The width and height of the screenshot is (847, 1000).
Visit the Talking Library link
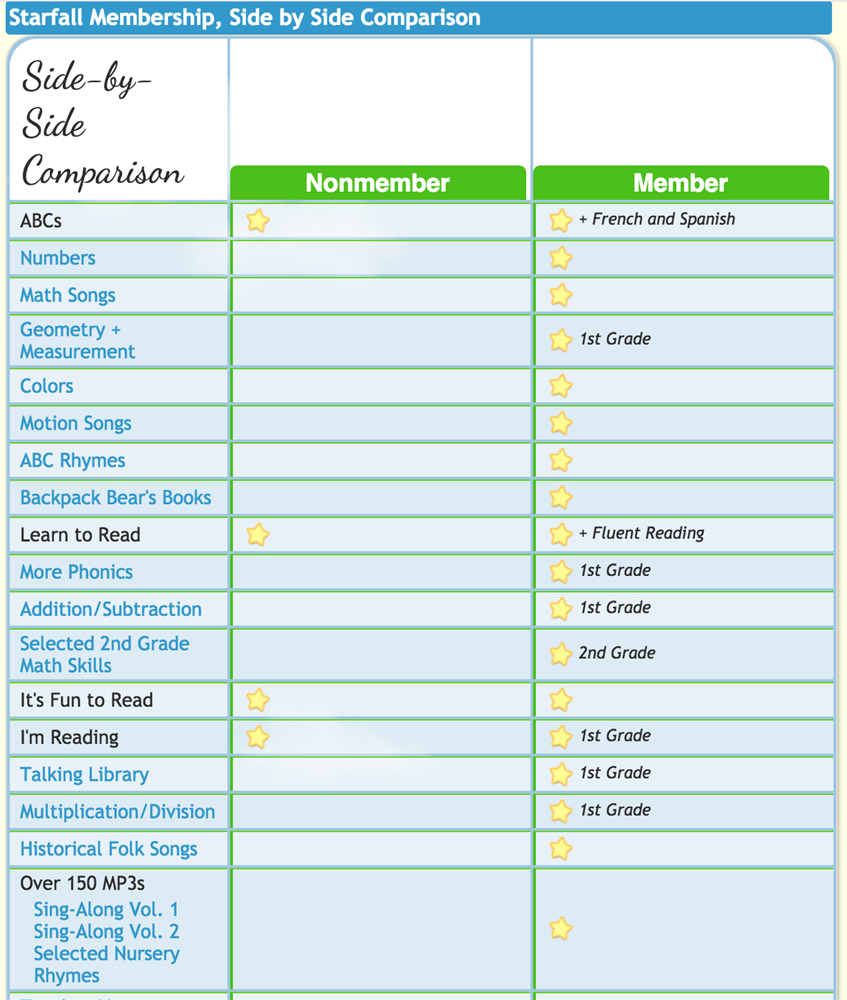84,774
